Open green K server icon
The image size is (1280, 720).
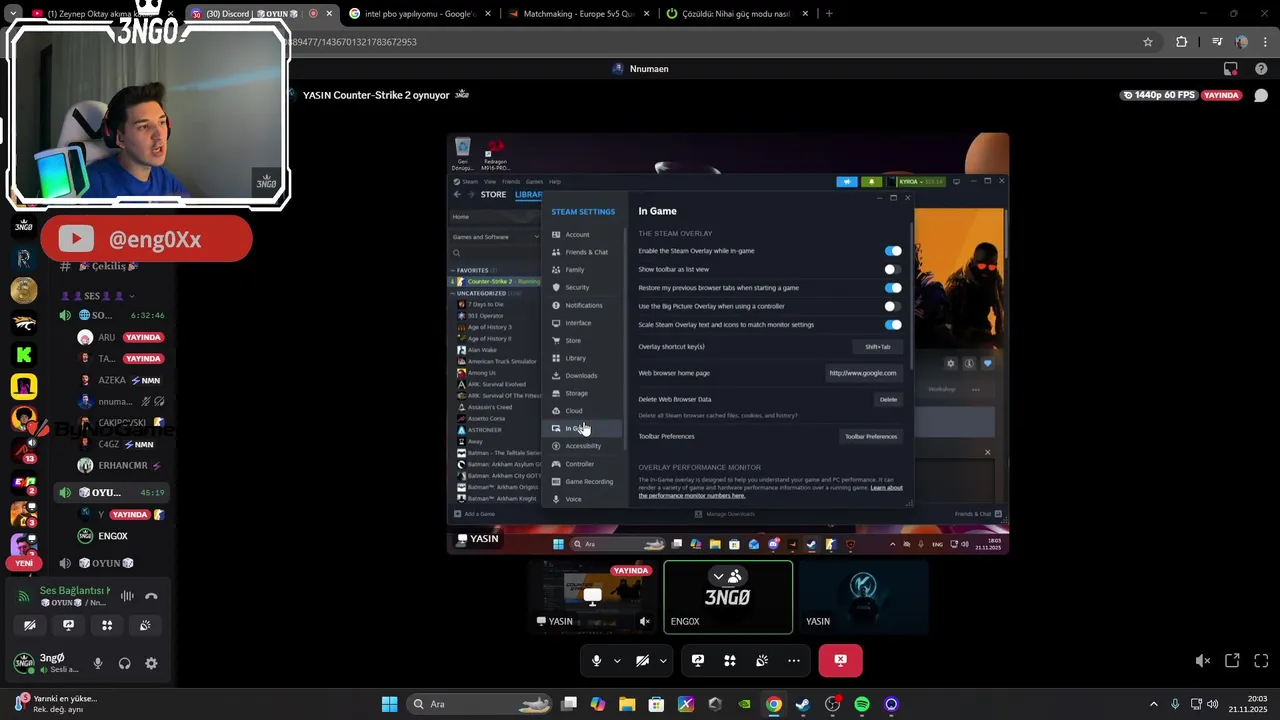pyautogui.click(x=24, y=354)
